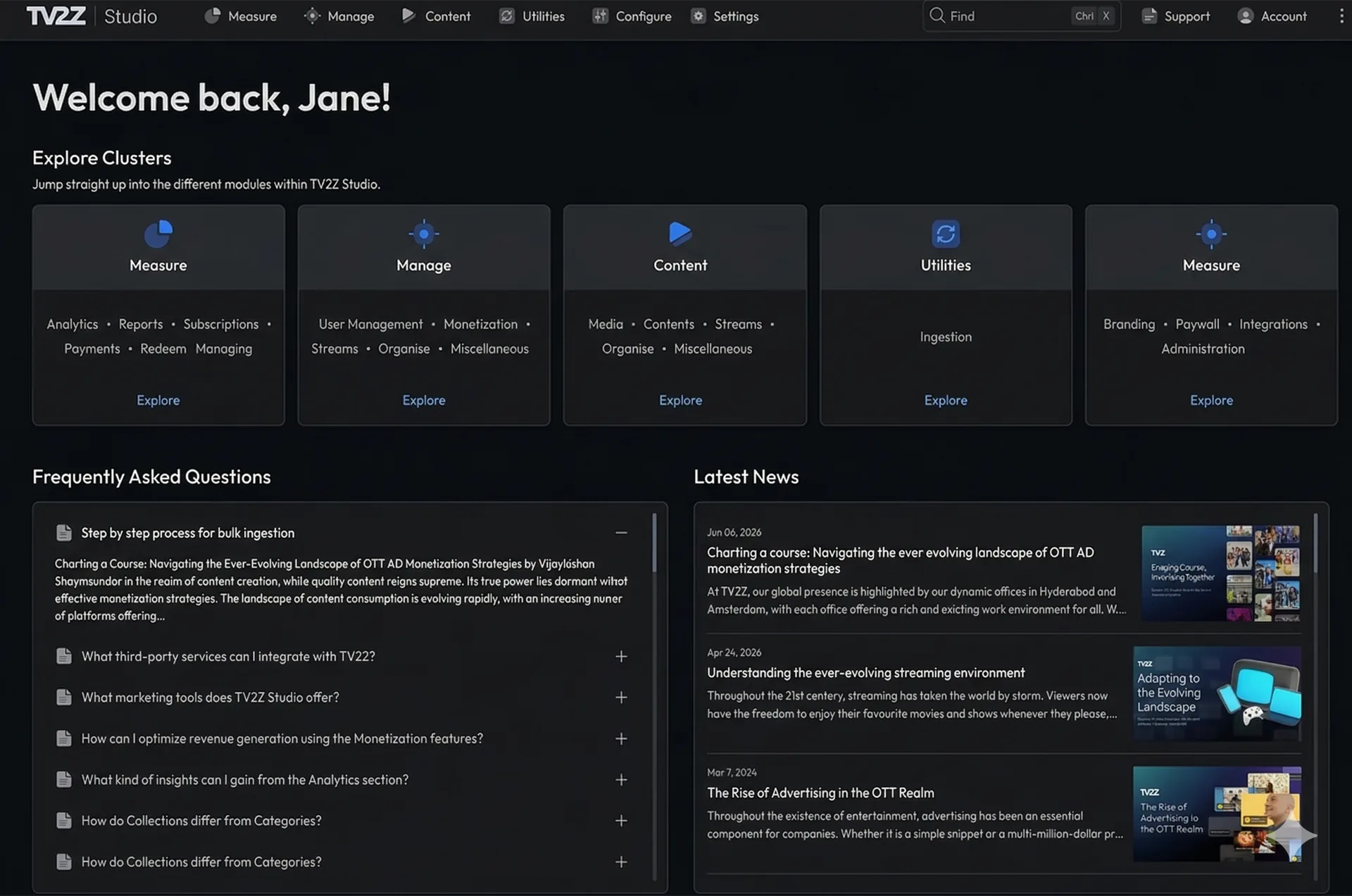Screen dimensions: 1352x896
Task: Expand the Analytics insights FAQ entry
Action: click(x=621, y=779)
